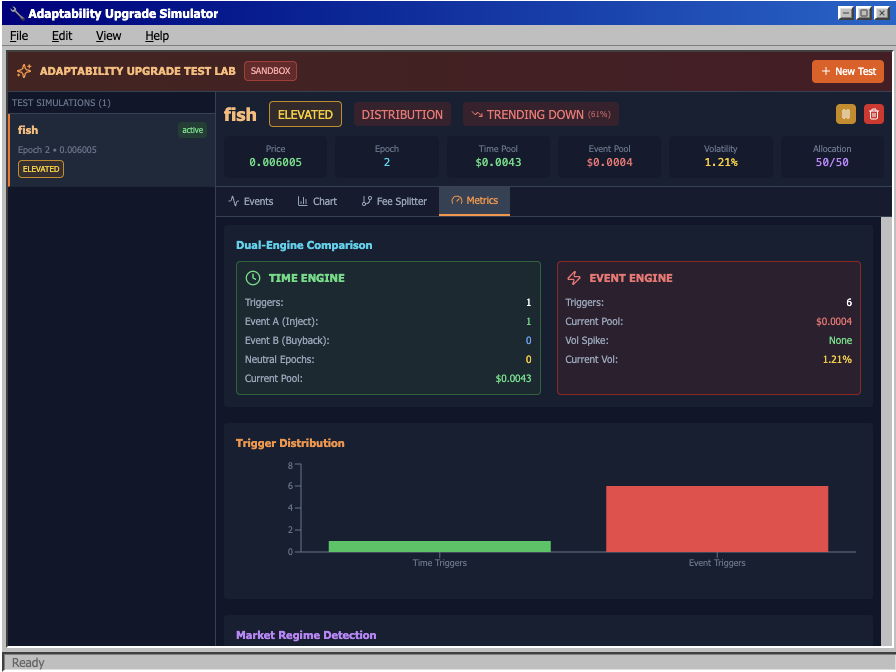Click the TEST SIMULATIONS (1) header
Image resolution: width=896 pixels, height=672 pixels.
pos(61,103)
